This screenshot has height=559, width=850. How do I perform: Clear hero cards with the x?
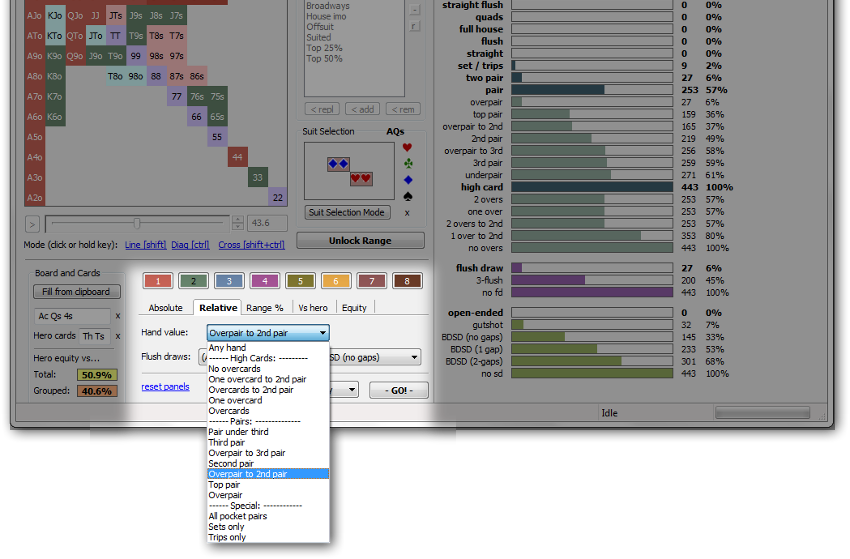tap(118, 336)
